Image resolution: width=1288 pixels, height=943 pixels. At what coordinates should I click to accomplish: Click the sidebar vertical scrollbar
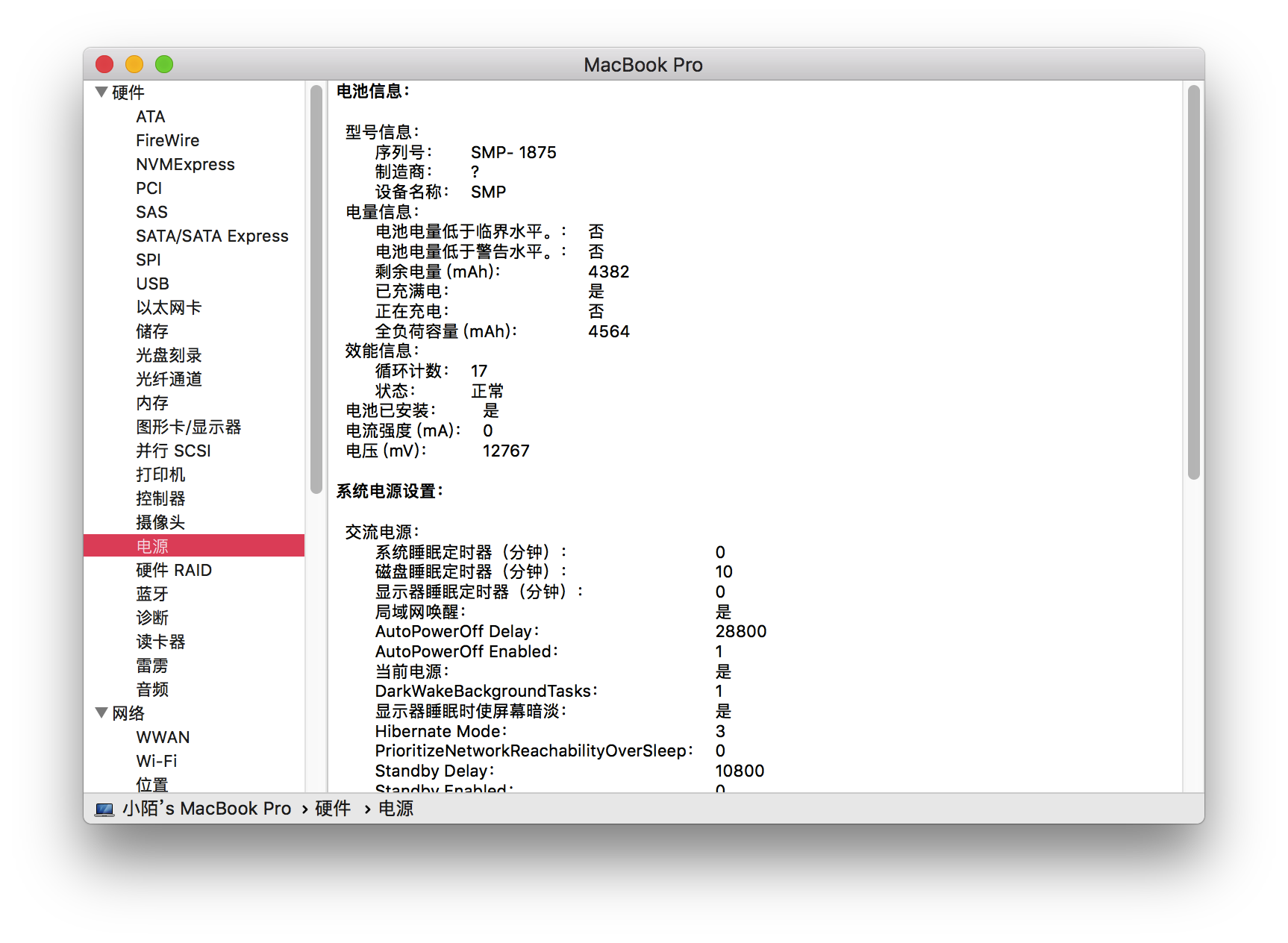316,289
